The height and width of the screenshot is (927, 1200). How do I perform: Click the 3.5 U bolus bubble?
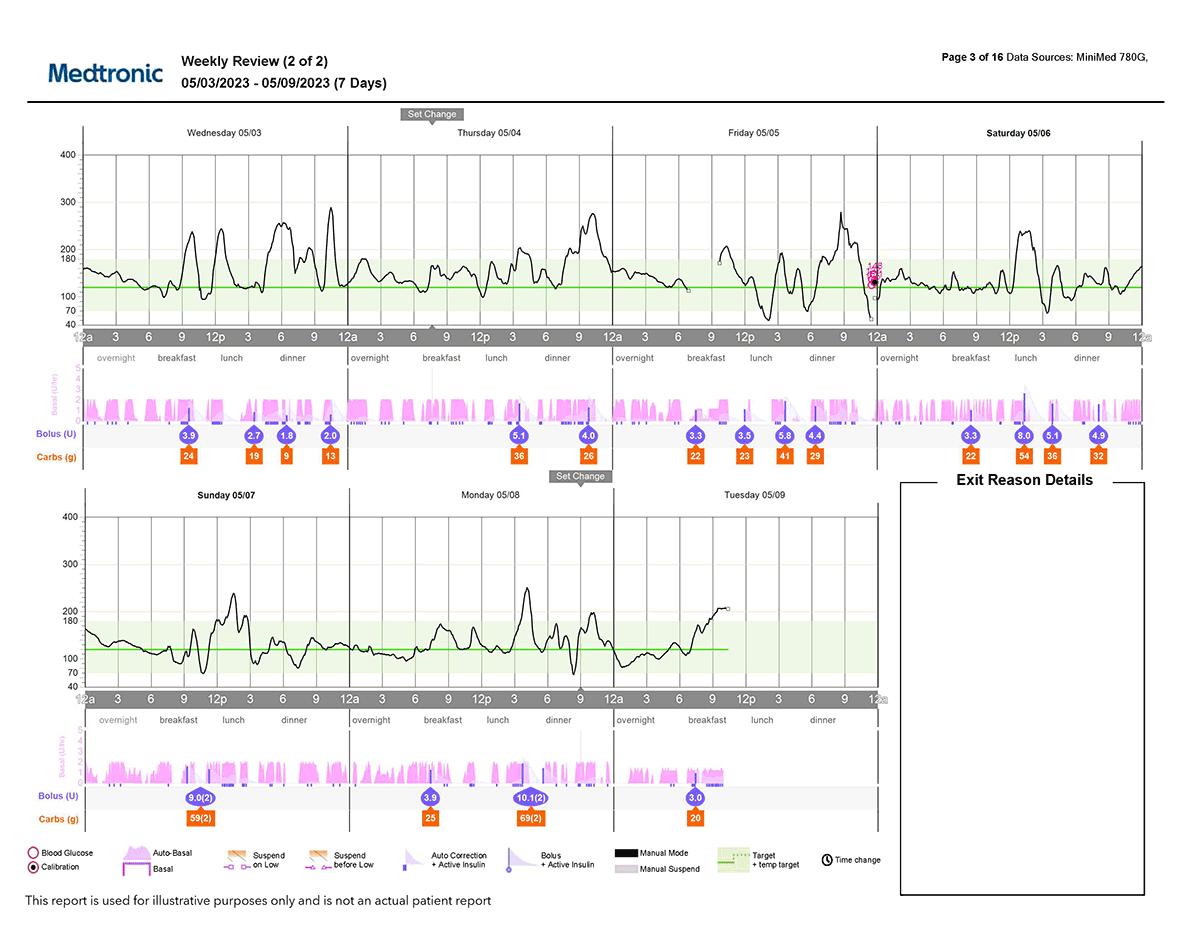coord(744,436)
